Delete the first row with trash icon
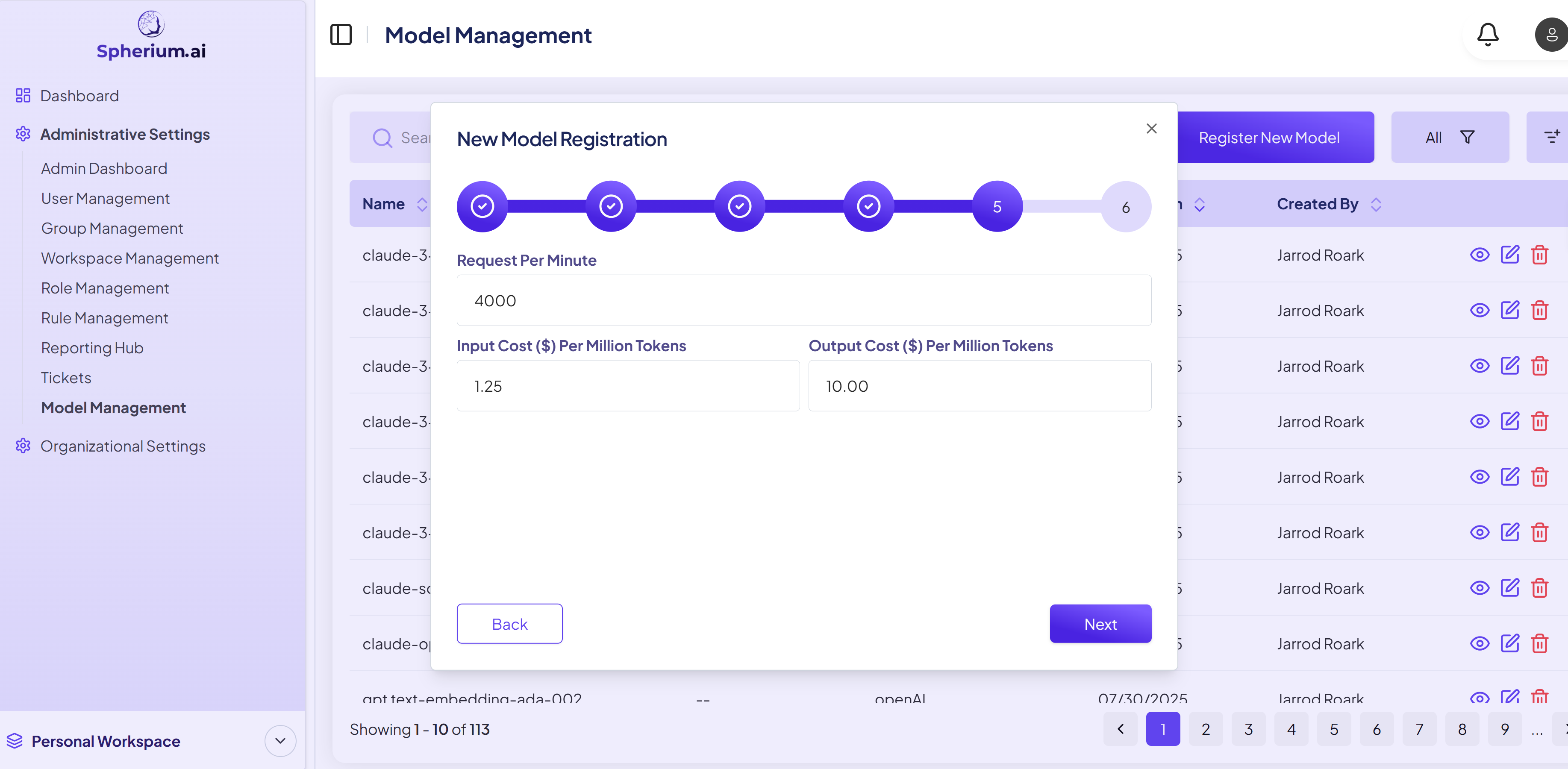Image resolution: width=1568 pixels, height=769 pixels. (x=1539, y=254)
